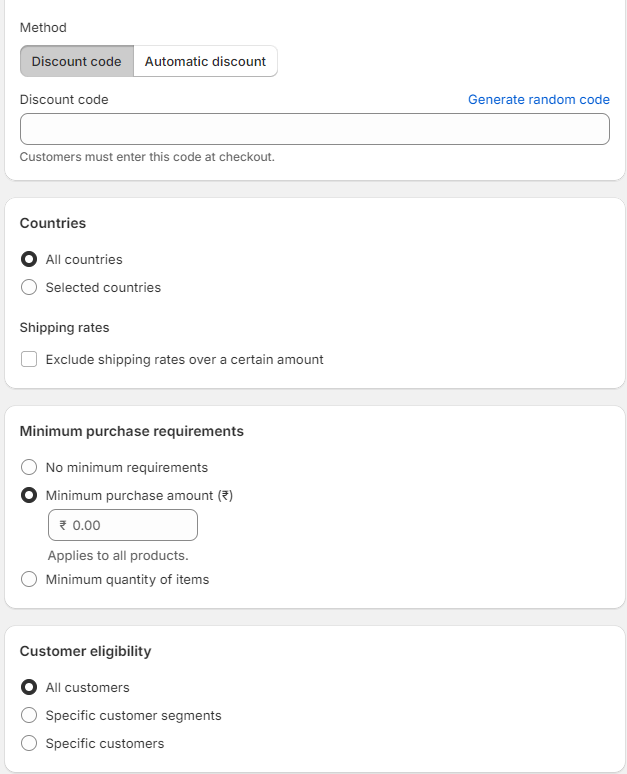Select Minimum quantity of items option

(29, 579)
